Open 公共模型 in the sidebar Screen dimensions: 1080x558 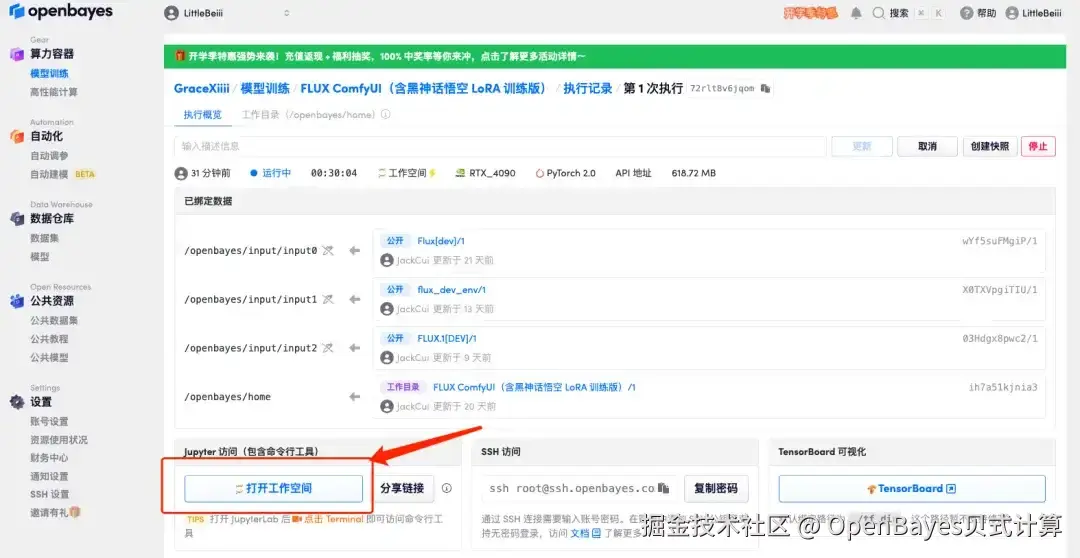tap(49, 358)
